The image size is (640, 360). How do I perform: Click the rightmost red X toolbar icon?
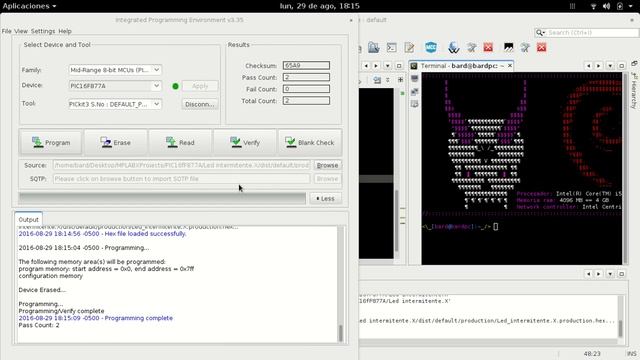tap(542, 47)
